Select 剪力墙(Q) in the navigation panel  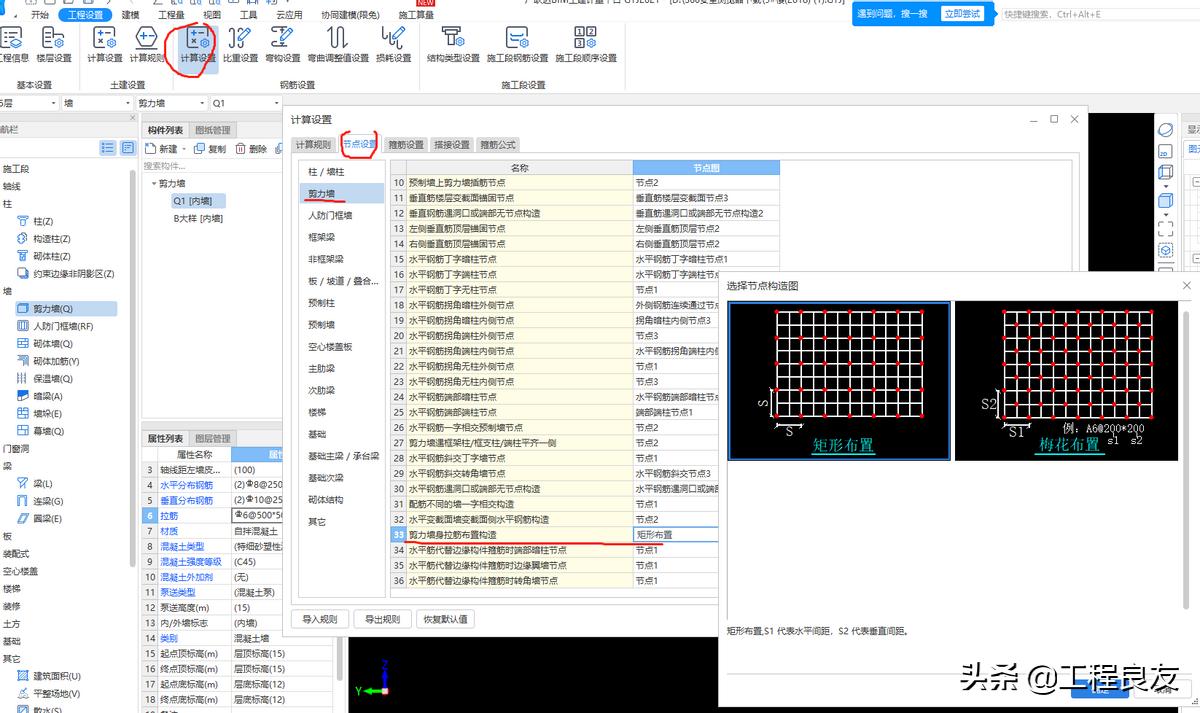[x=52, y=308]
